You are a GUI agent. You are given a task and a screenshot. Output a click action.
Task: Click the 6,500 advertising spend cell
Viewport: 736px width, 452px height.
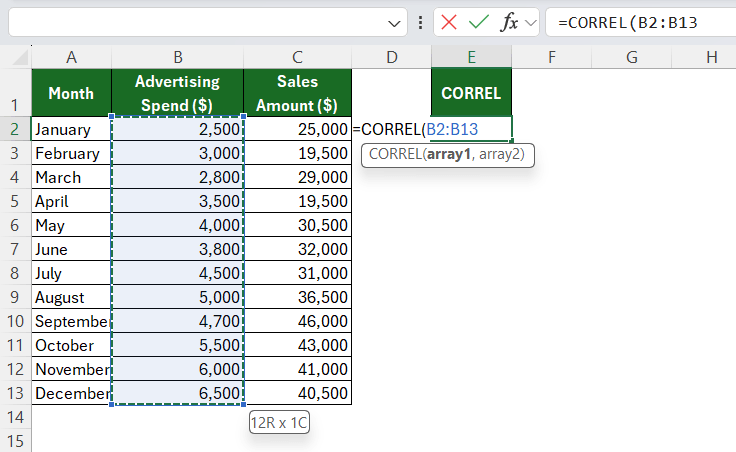(177, 393)
